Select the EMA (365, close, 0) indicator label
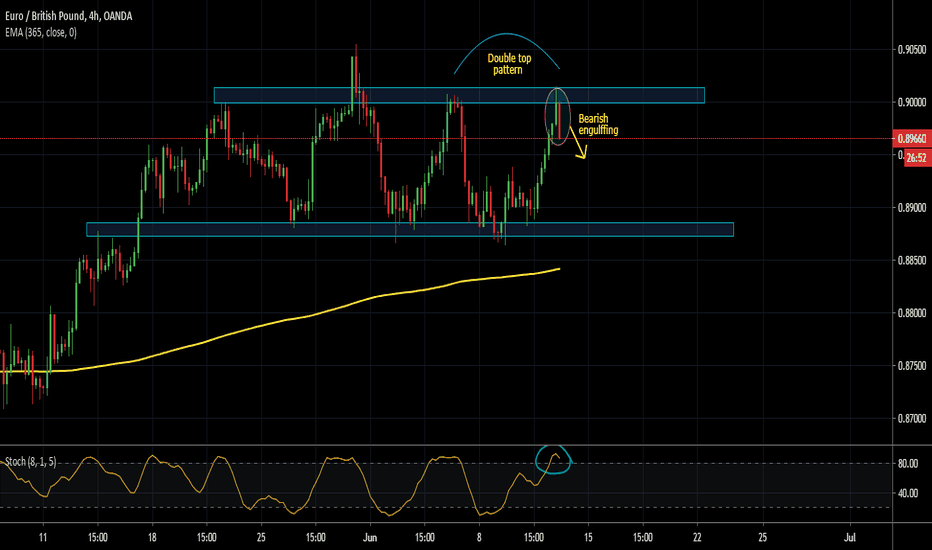The width and height of the screenshot is (932, 550). 40,33
